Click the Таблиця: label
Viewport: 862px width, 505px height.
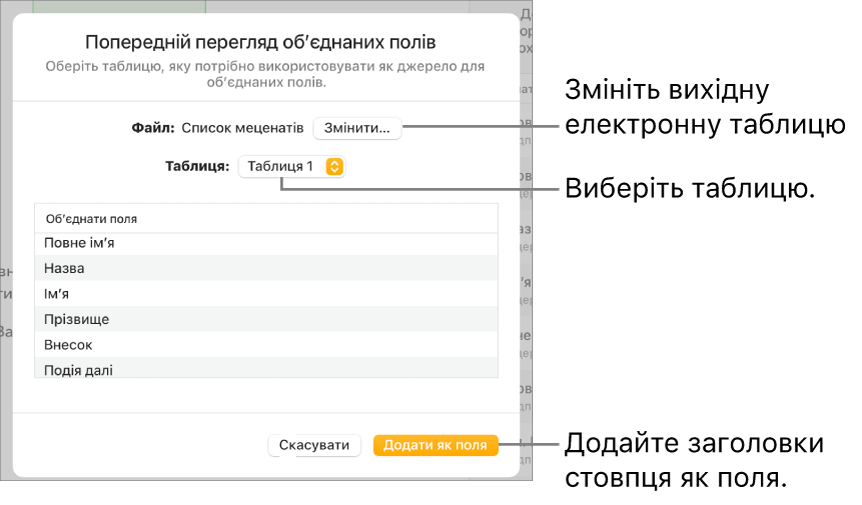pyautogui.click(x=197, y=167)
